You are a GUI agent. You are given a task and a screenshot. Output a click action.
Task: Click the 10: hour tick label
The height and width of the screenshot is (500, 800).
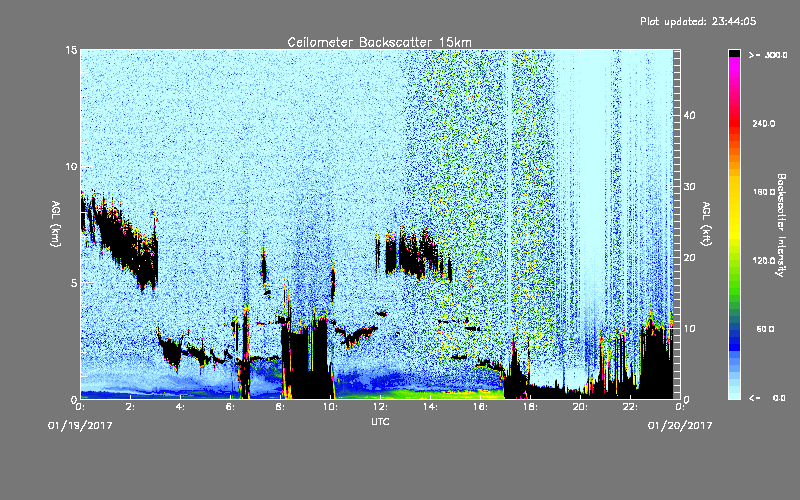point(330,407)
